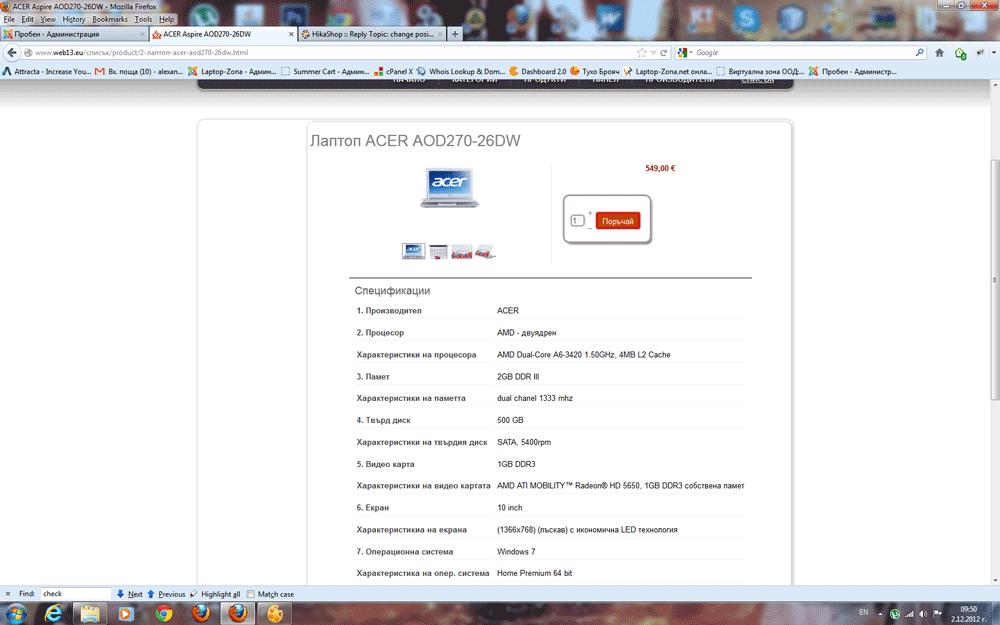Click Previous in the find bar
Image resolution: width=1000 pixels, height=625 pixels.
166,594
